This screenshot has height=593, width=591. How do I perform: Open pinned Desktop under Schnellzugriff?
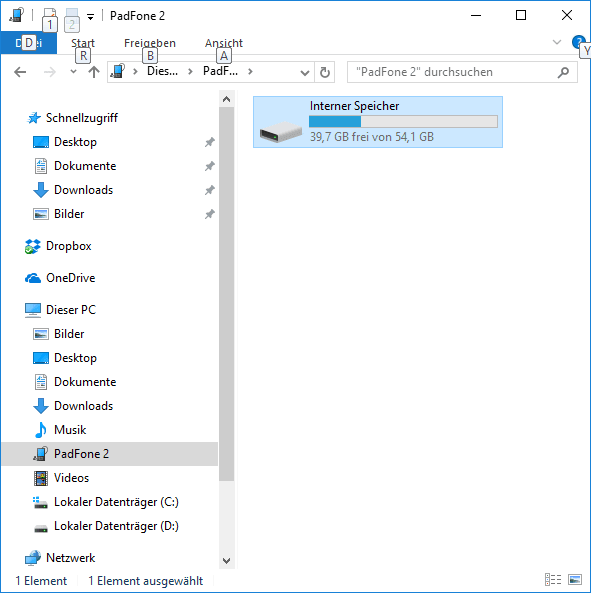point(75,142)
